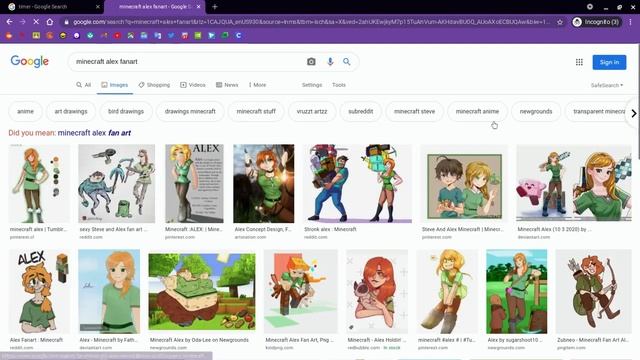Expand the More search categories menu
This screenshot has width=640, height=360.
pos(257,85)
